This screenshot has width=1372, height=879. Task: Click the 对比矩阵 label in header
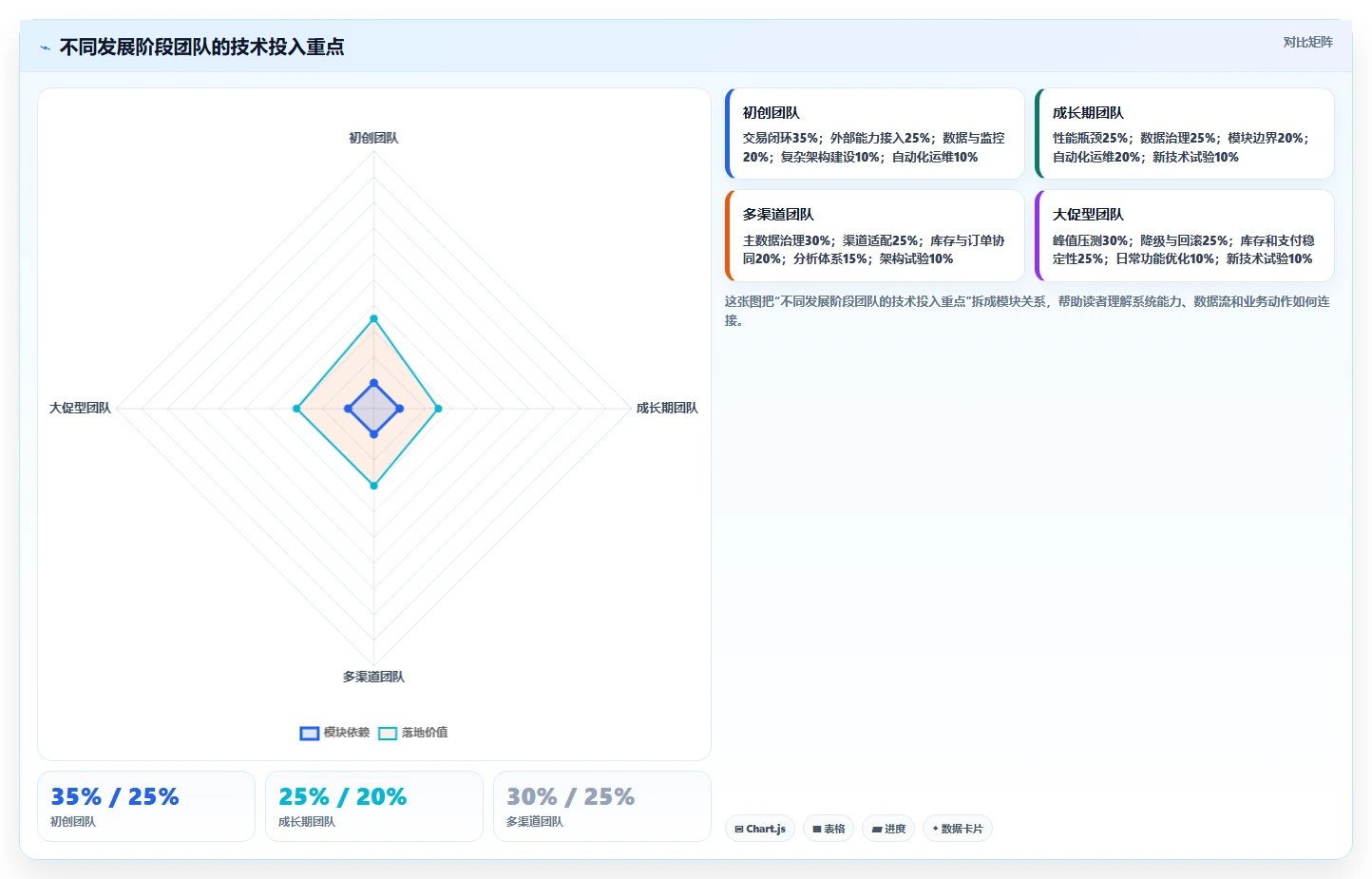click(x=1307, y=42)
